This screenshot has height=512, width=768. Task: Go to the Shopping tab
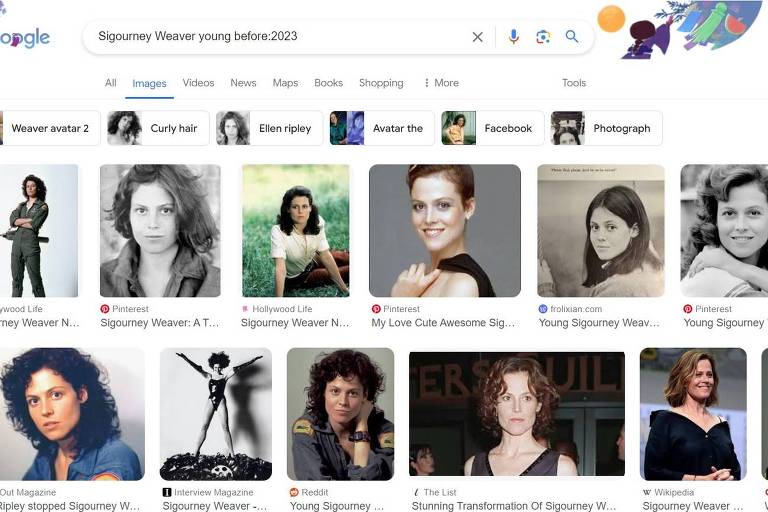click(x=381, y=83)
